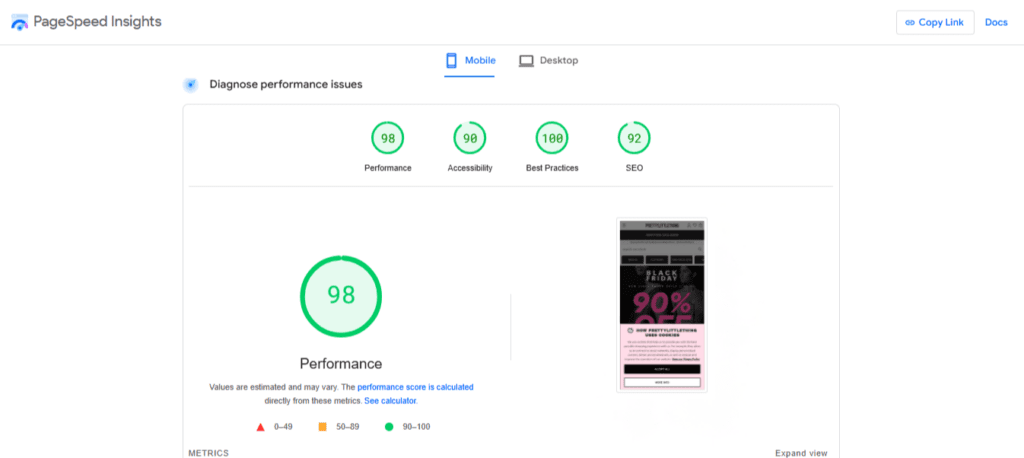Click the green circle 90–100 legend marker
The image size is (1024, 458).
[388, 427]
